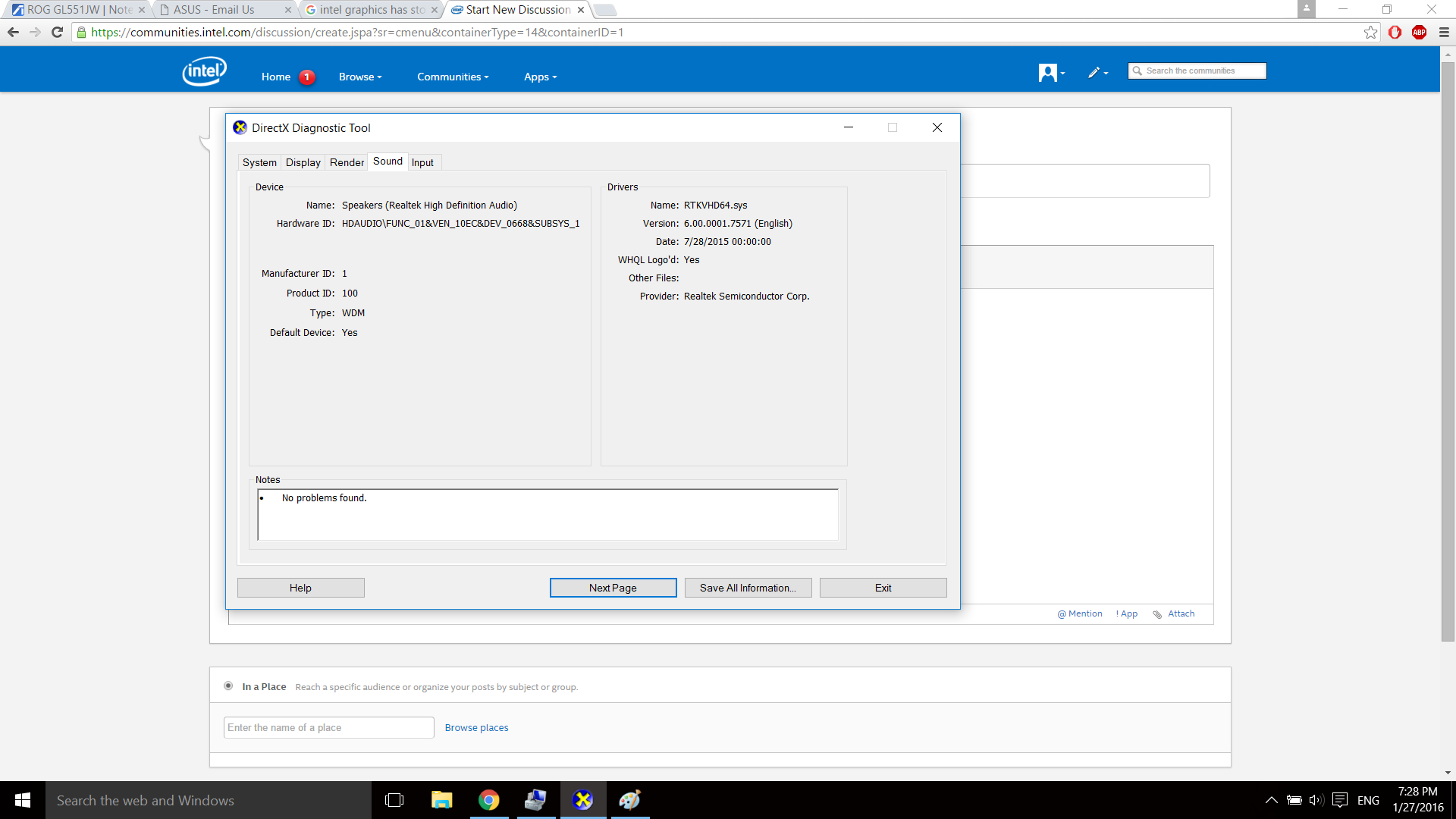Click the pencil create icon

point(1096,73)
